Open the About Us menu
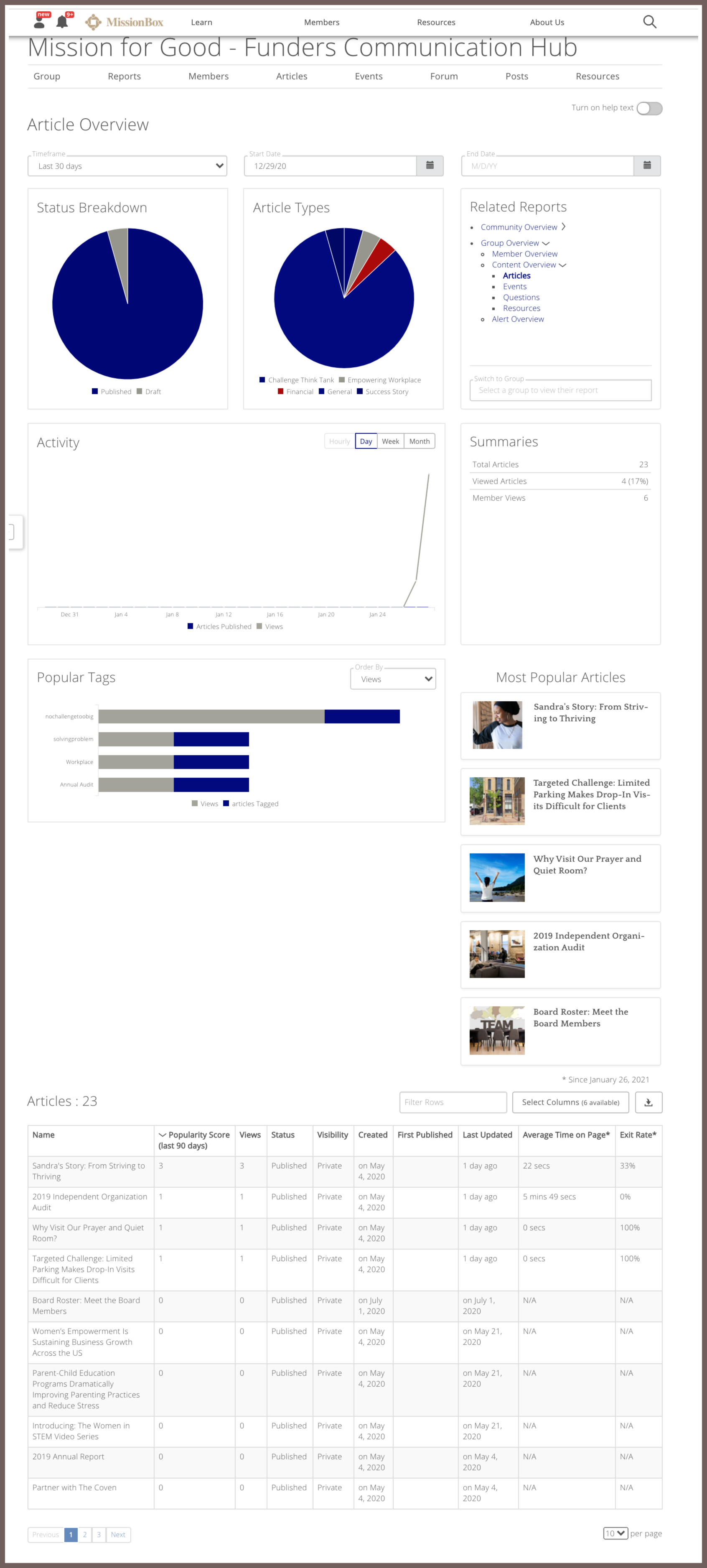707x1568 pixels. click(547, 22)
